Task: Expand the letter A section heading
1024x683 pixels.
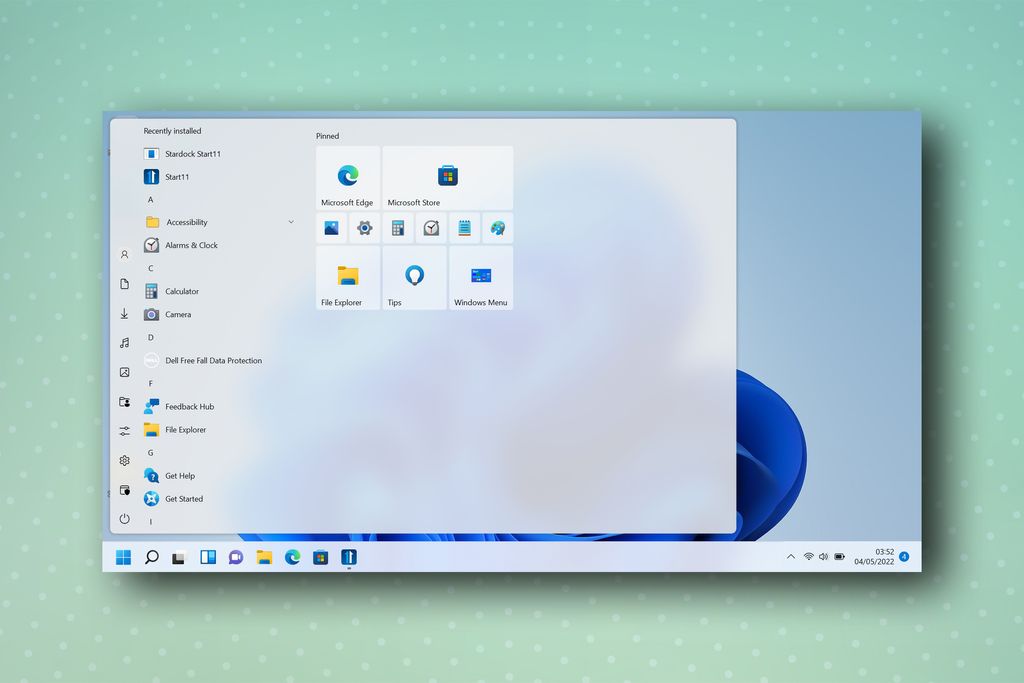Action: pos(149,199)
